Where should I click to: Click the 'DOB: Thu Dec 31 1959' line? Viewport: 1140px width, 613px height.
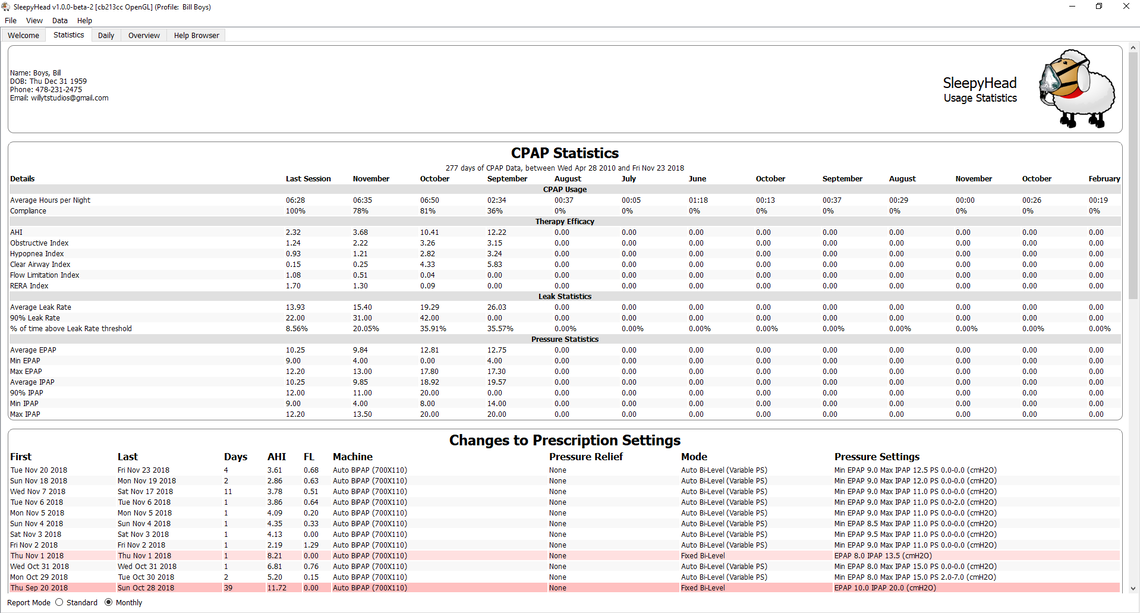(x=49, y=81)
